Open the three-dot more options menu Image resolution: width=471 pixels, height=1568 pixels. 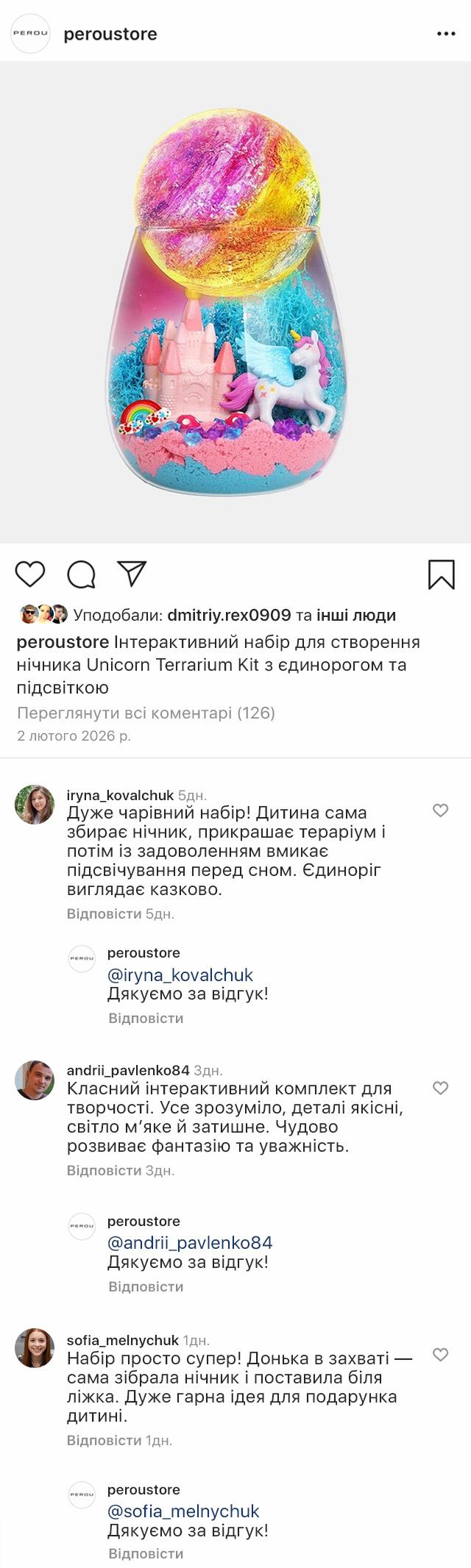coord(446,34)
